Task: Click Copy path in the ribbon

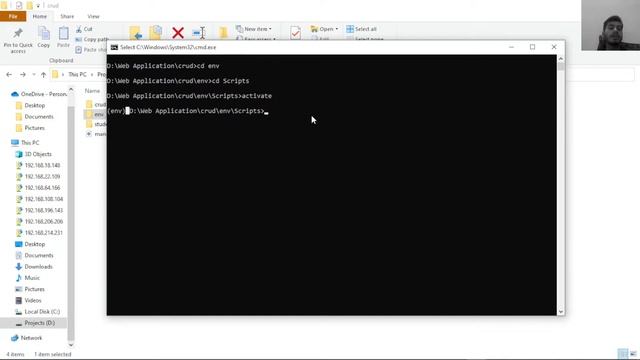Action: (x=91, y=40)
